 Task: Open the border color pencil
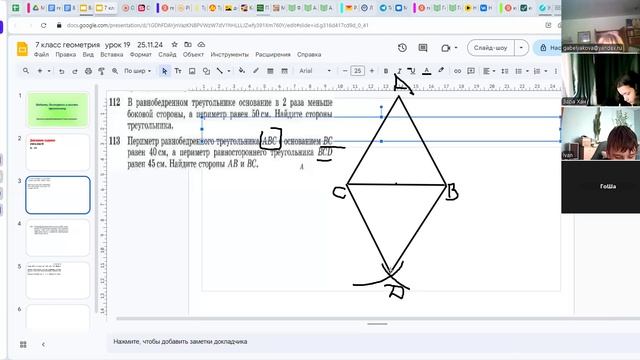point(256,71)
